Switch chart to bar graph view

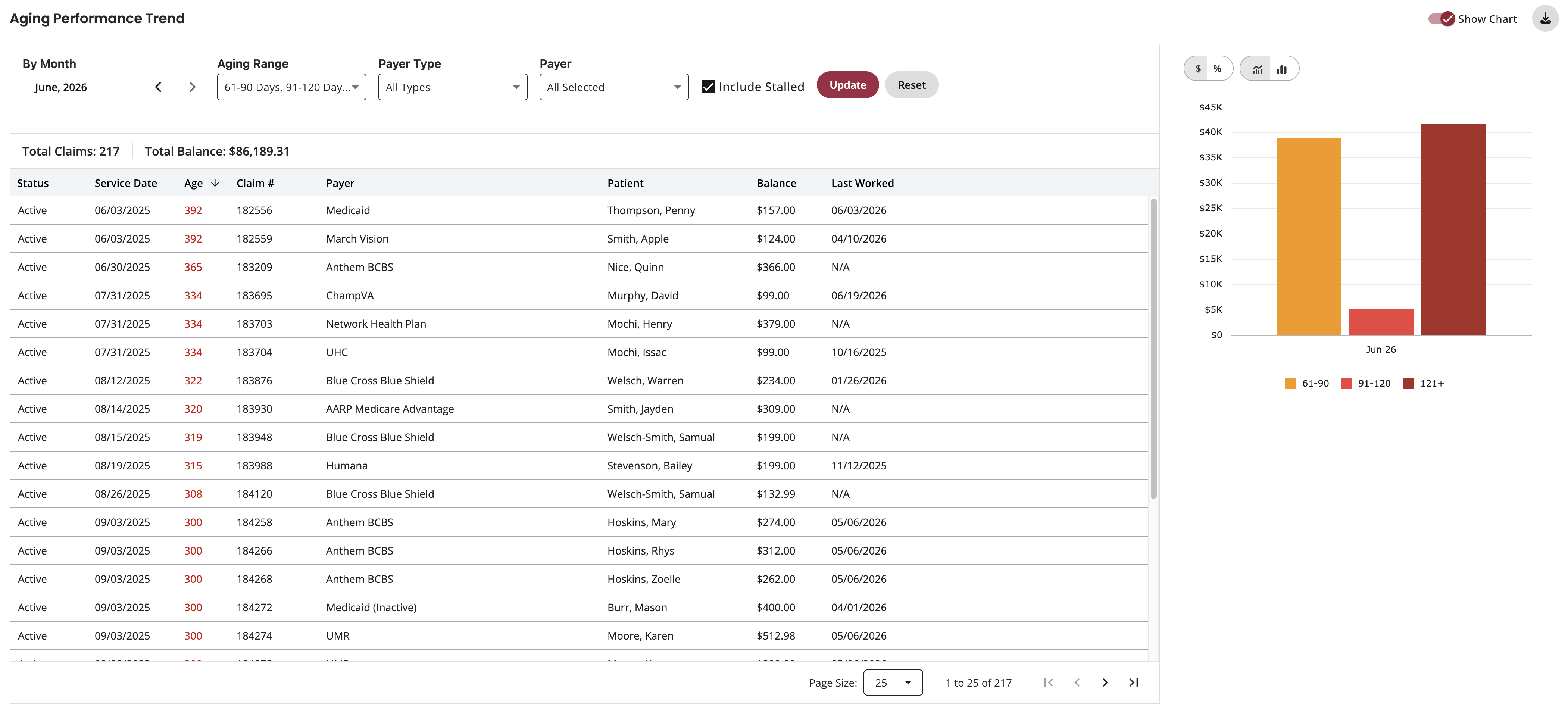(x=1282, y=69)
